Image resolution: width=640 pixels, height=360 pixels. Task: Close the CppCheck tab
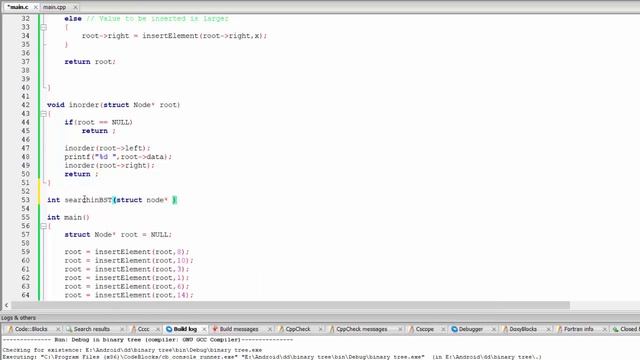(x=320, y=329)
